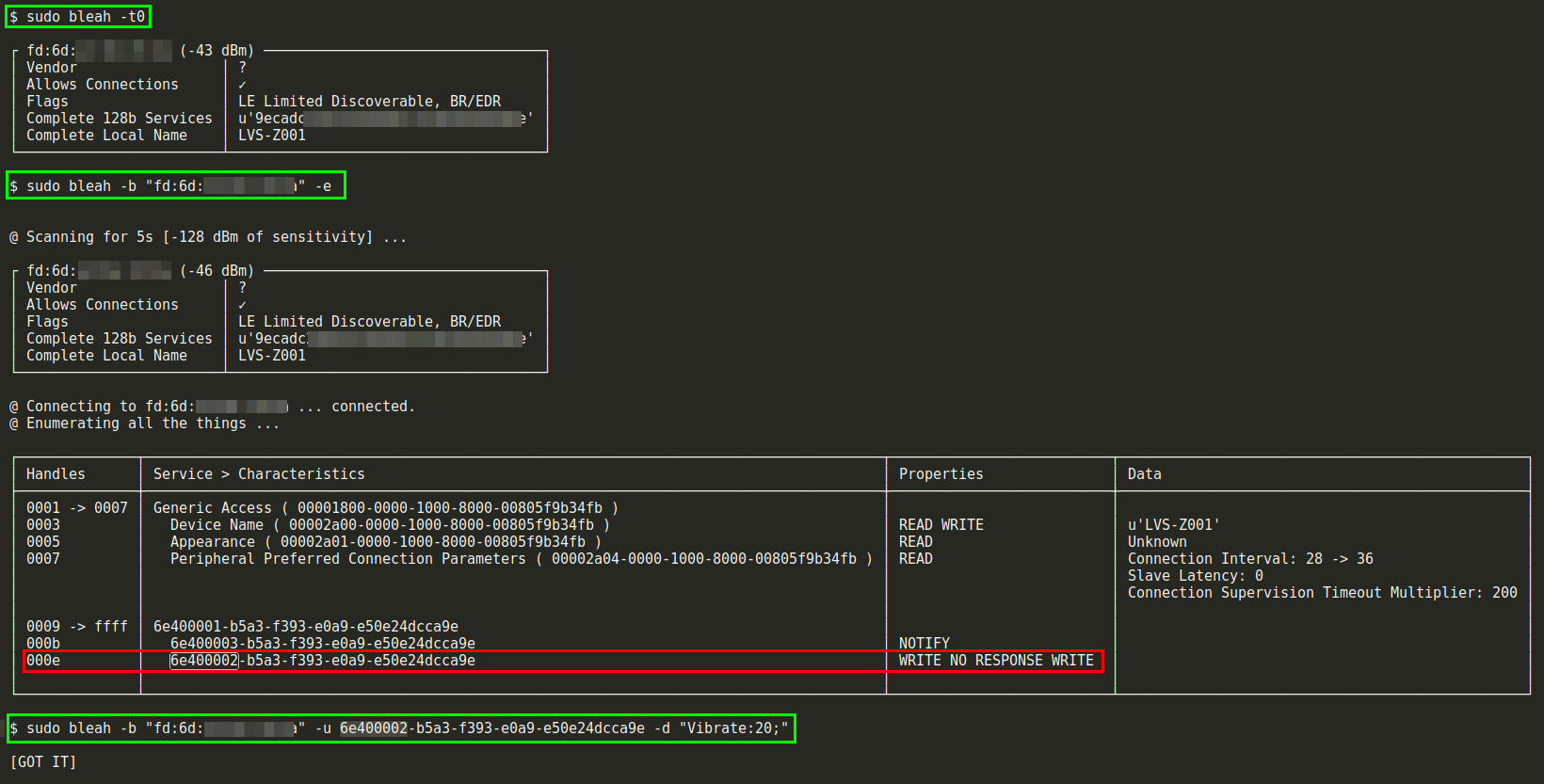1544x784 pixels.
Task: Click the NOTIFY property value
Action: tap(924, 644)
